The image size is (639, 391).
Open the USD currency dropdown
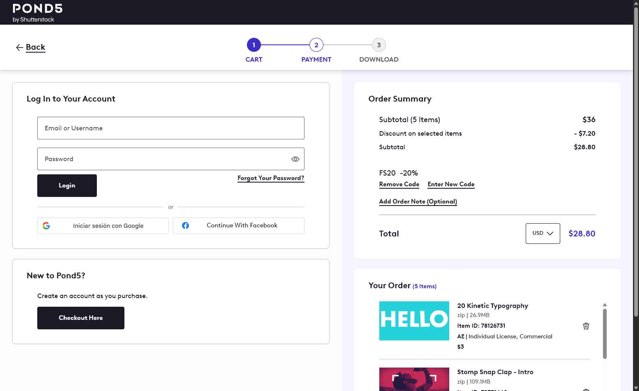tap(542, 234)
